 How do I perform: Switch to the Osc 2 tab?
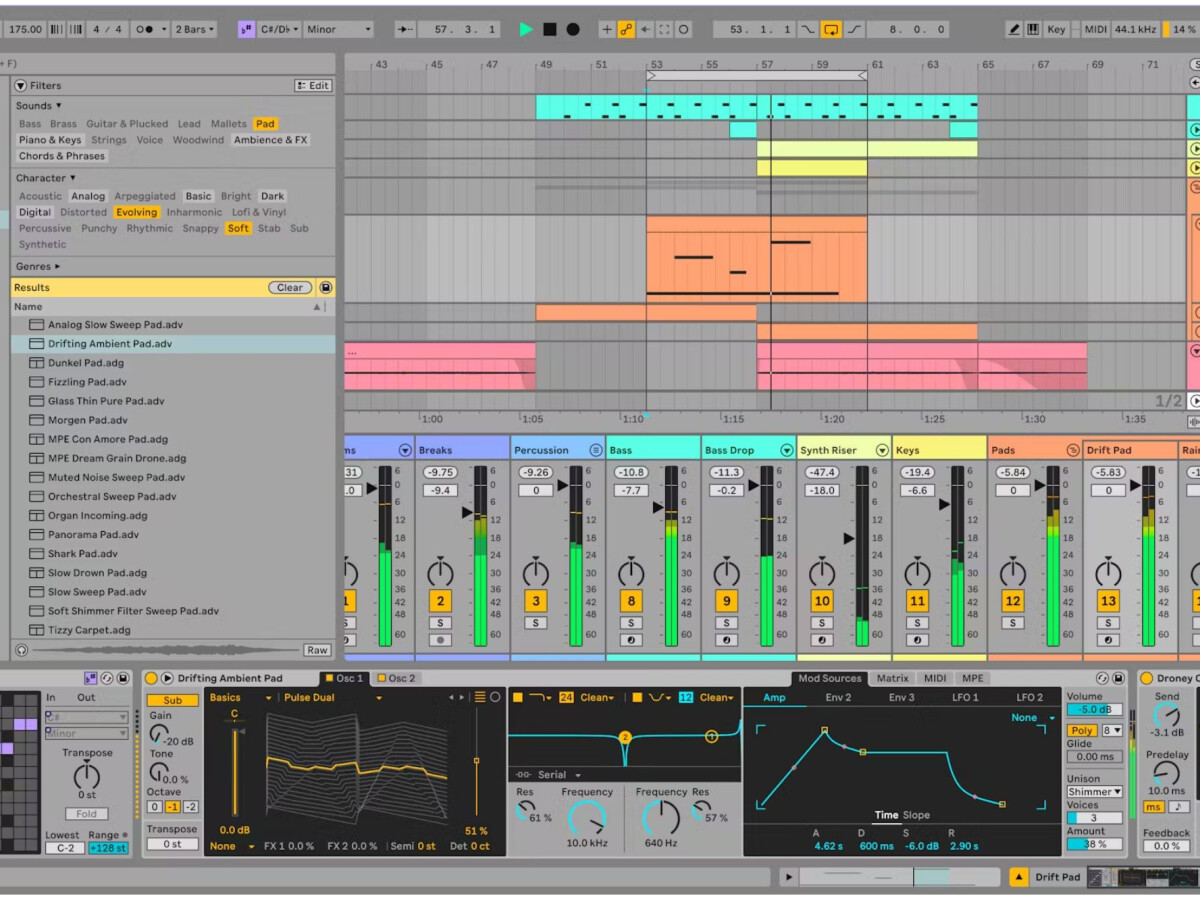tap(396, 678)
